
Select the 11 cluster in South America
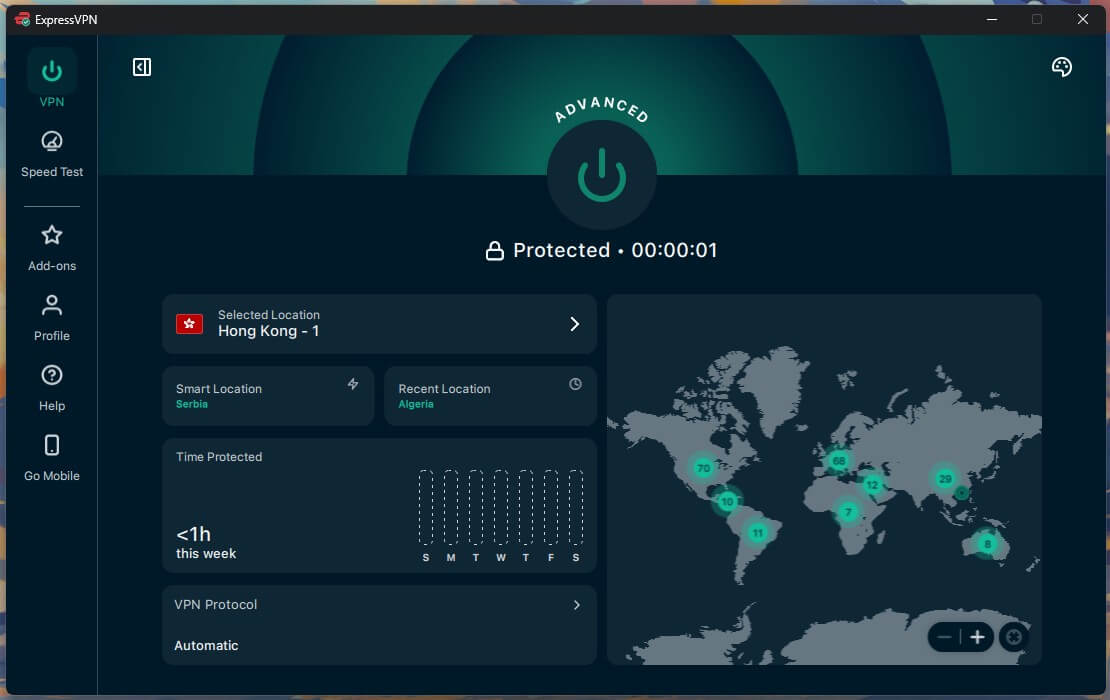(757, 533)
